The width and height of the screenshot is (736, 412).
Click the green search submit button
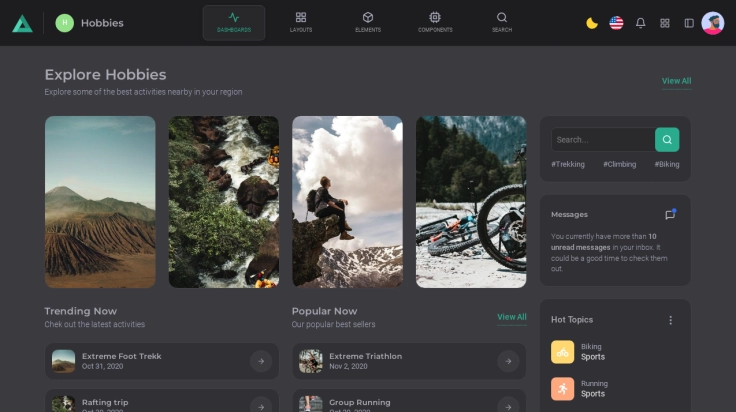(x=667, y=140)
